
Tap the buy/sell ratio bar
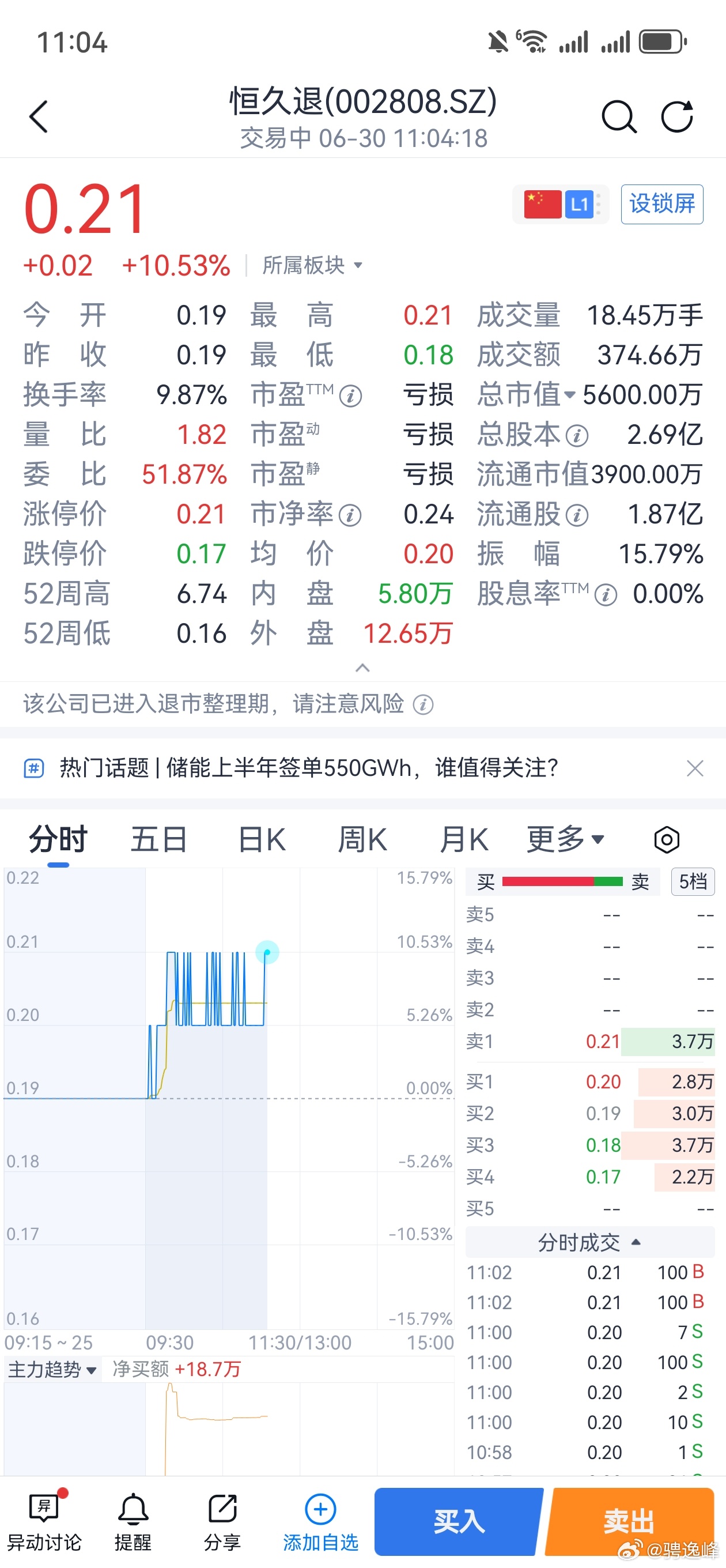point(562,881)
